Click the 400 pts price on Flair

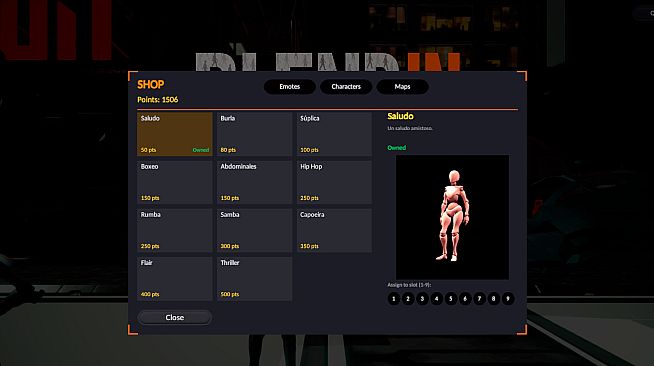click(x=150, y=294)
